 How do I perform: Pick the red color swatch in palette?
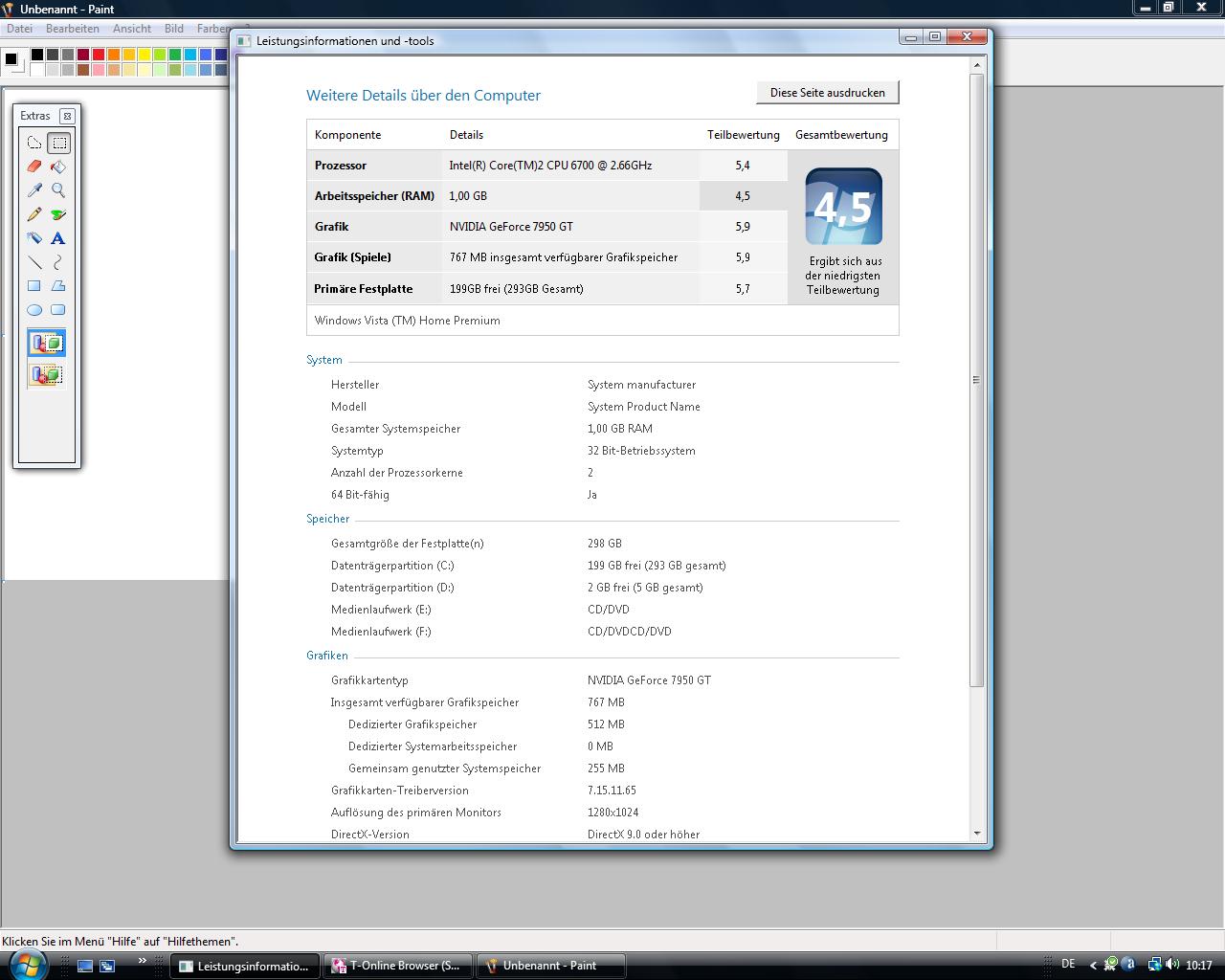tap(99, 55)
